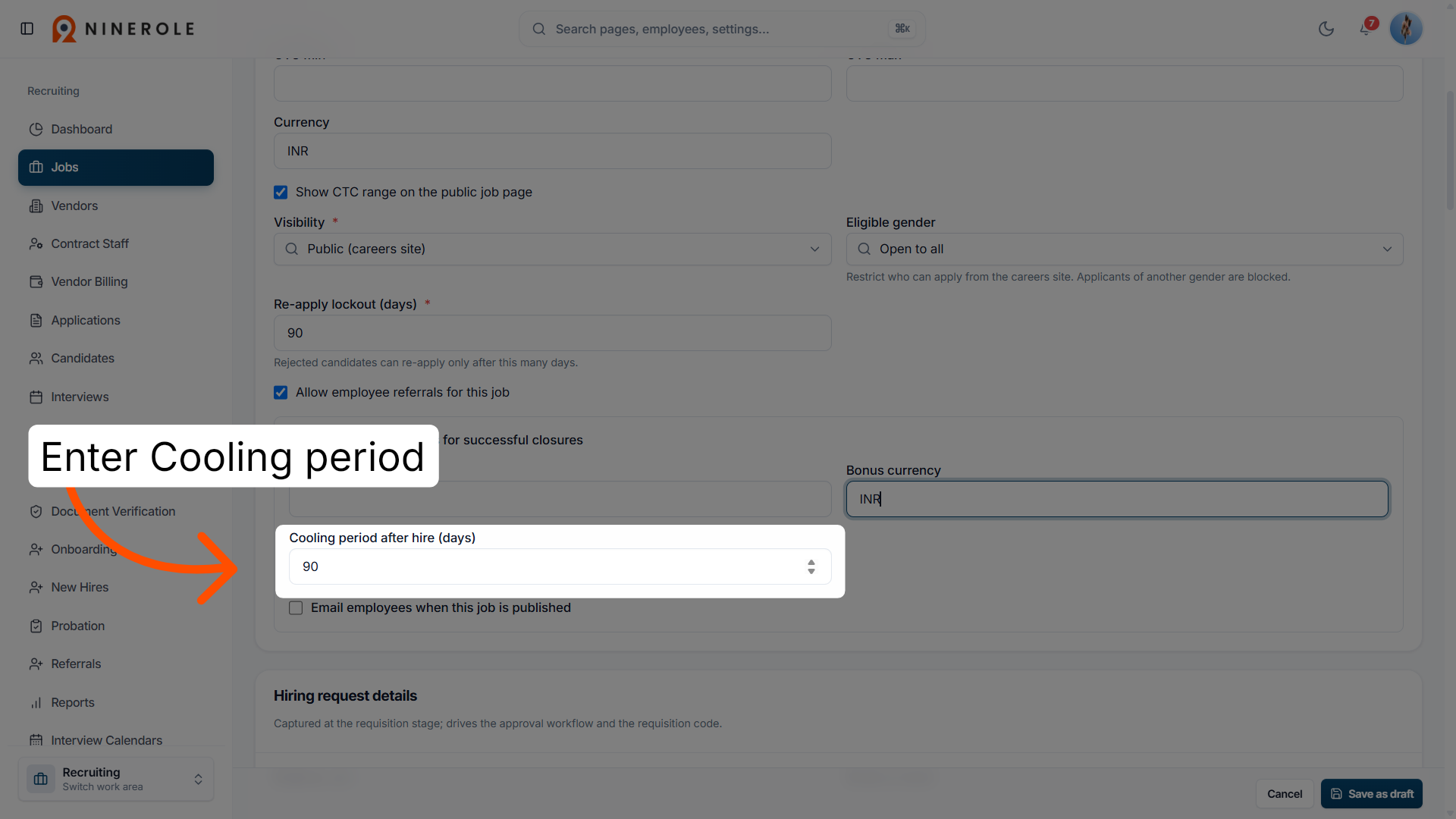Click the Interview Calendars icon
Image resolution: width=1456 pixels, height=819 pixels.
tap(36, 740)
